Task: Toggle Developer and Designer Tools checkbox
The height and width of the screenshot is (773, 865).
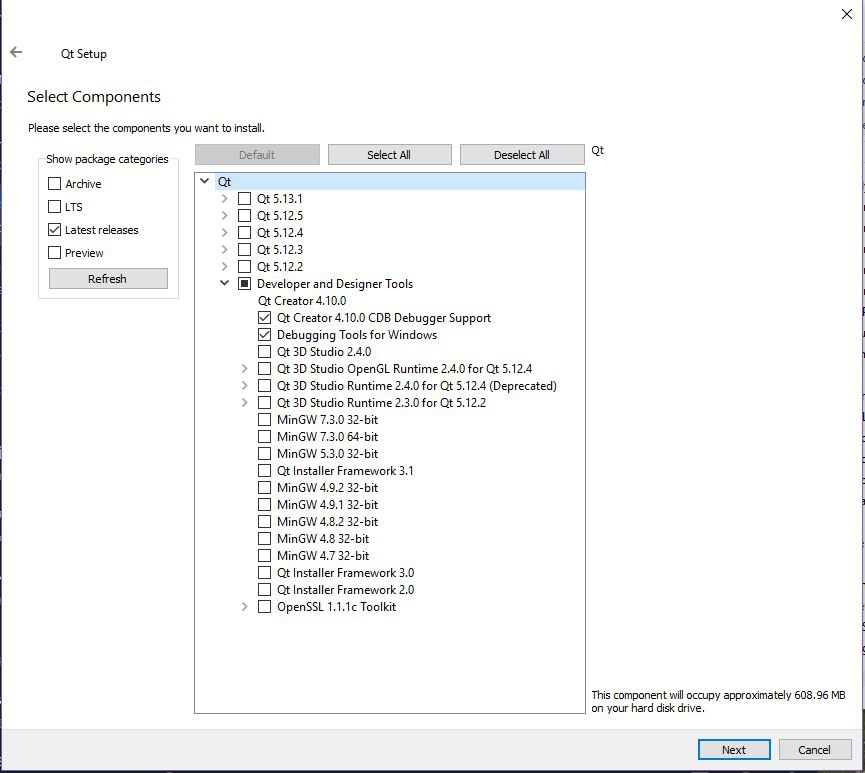Action: (244, 284)
